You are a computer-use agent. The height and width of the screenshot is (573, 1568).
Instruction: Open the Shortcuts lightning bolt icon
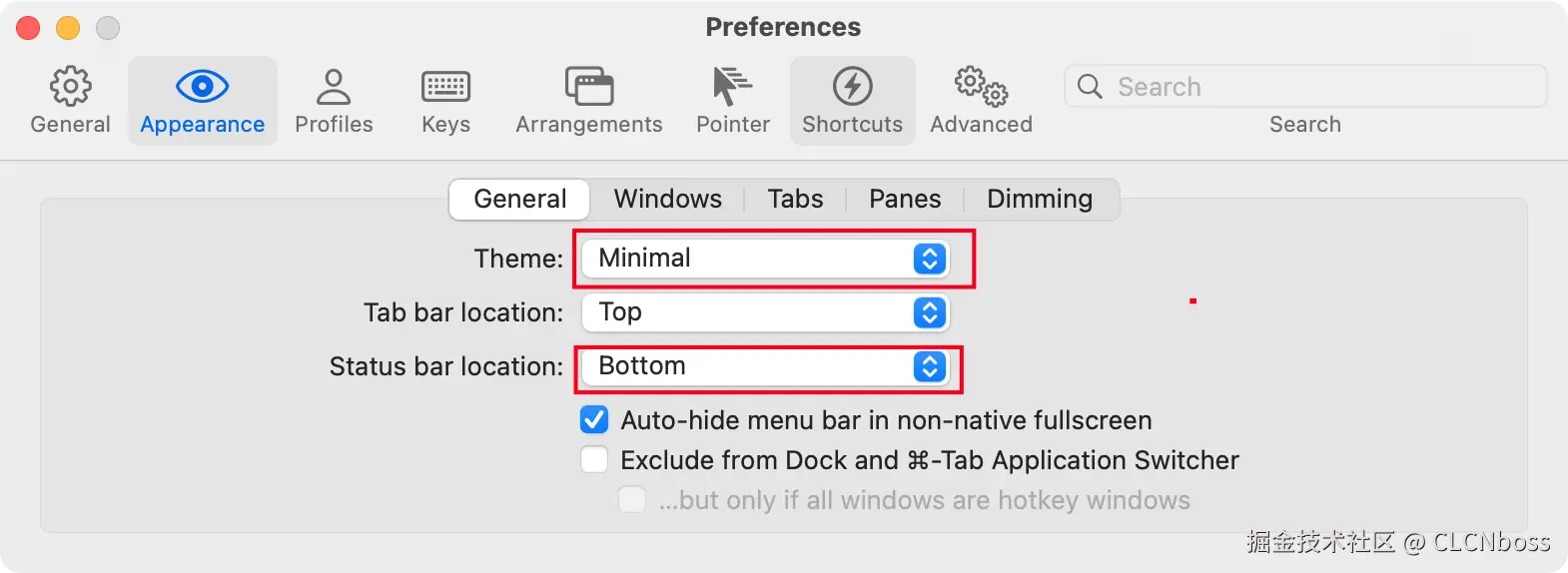(x=852, y=88)
